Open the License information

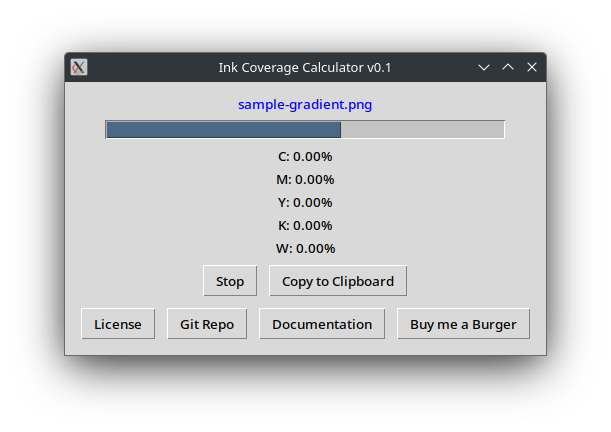118,324
